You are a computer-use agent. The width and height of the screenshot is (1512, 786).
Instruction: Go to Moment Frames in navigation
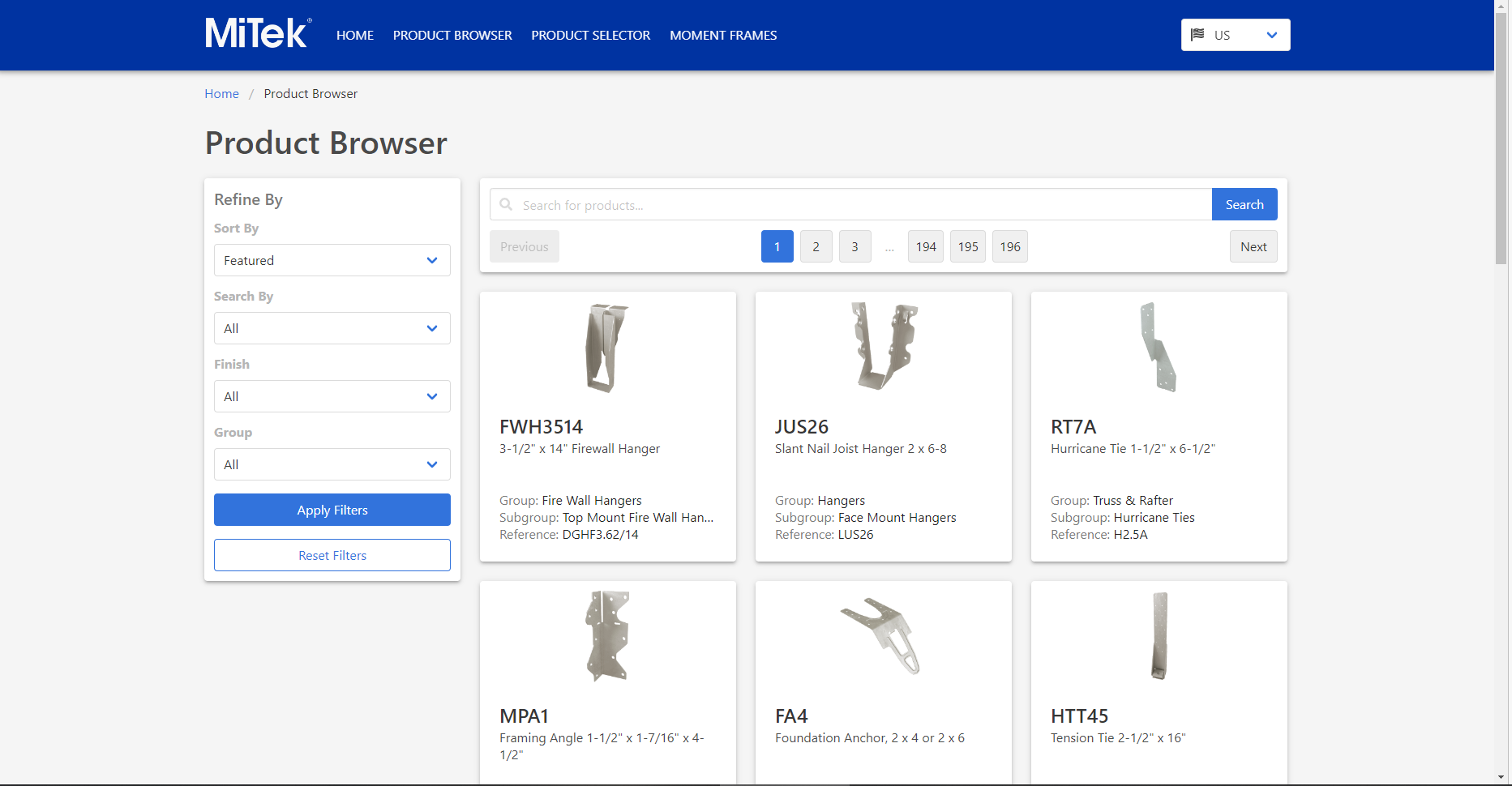(x=723, y=35)
